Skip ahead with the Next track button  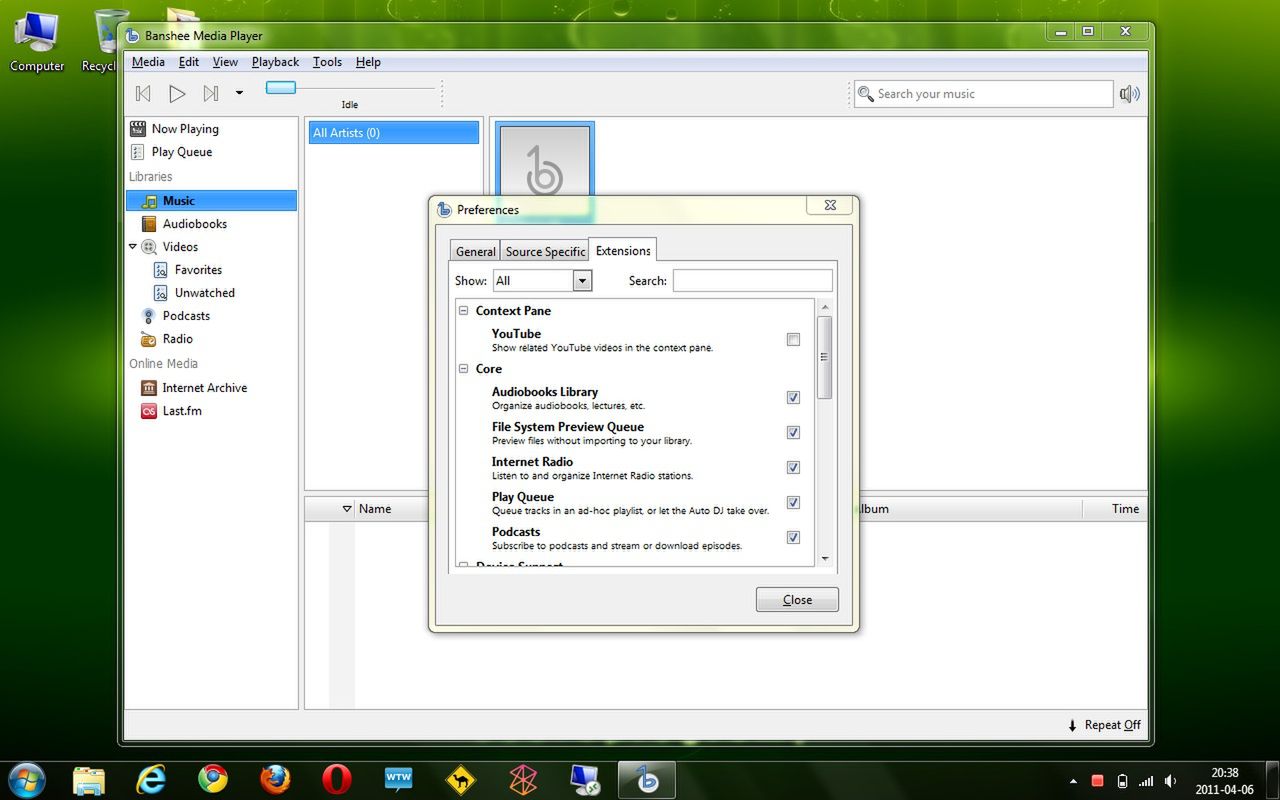[x=211, y=93]
